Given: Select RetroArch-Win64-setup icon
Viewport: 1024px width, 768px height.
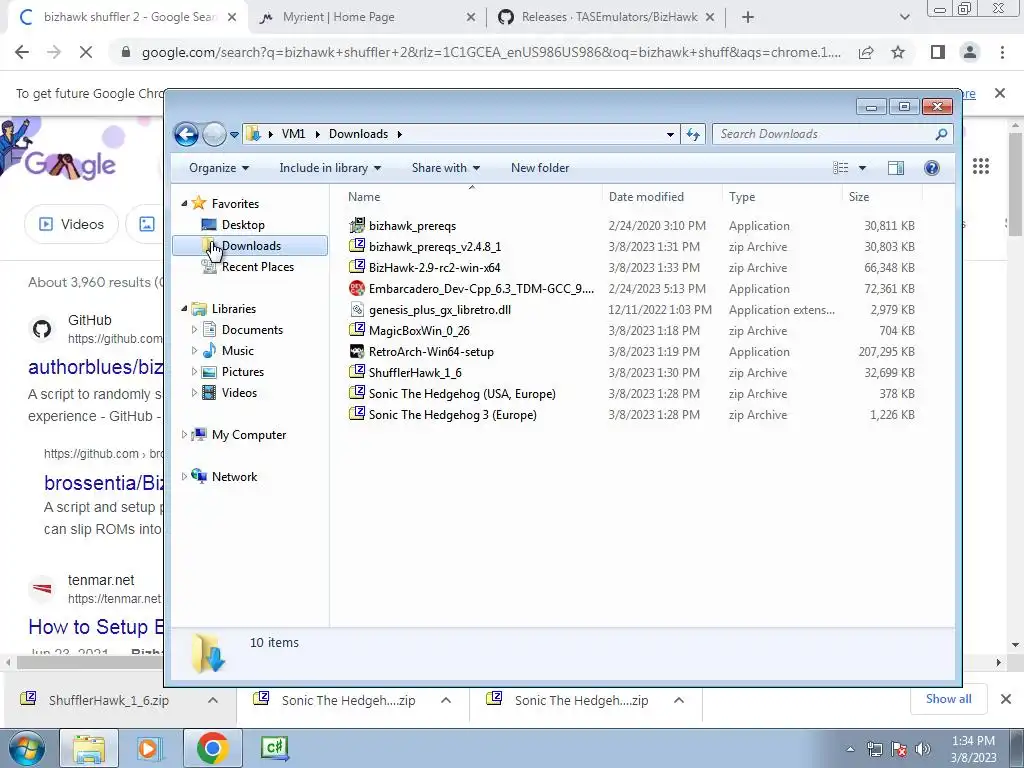Looking at the screenshot, I should (357, 351).
